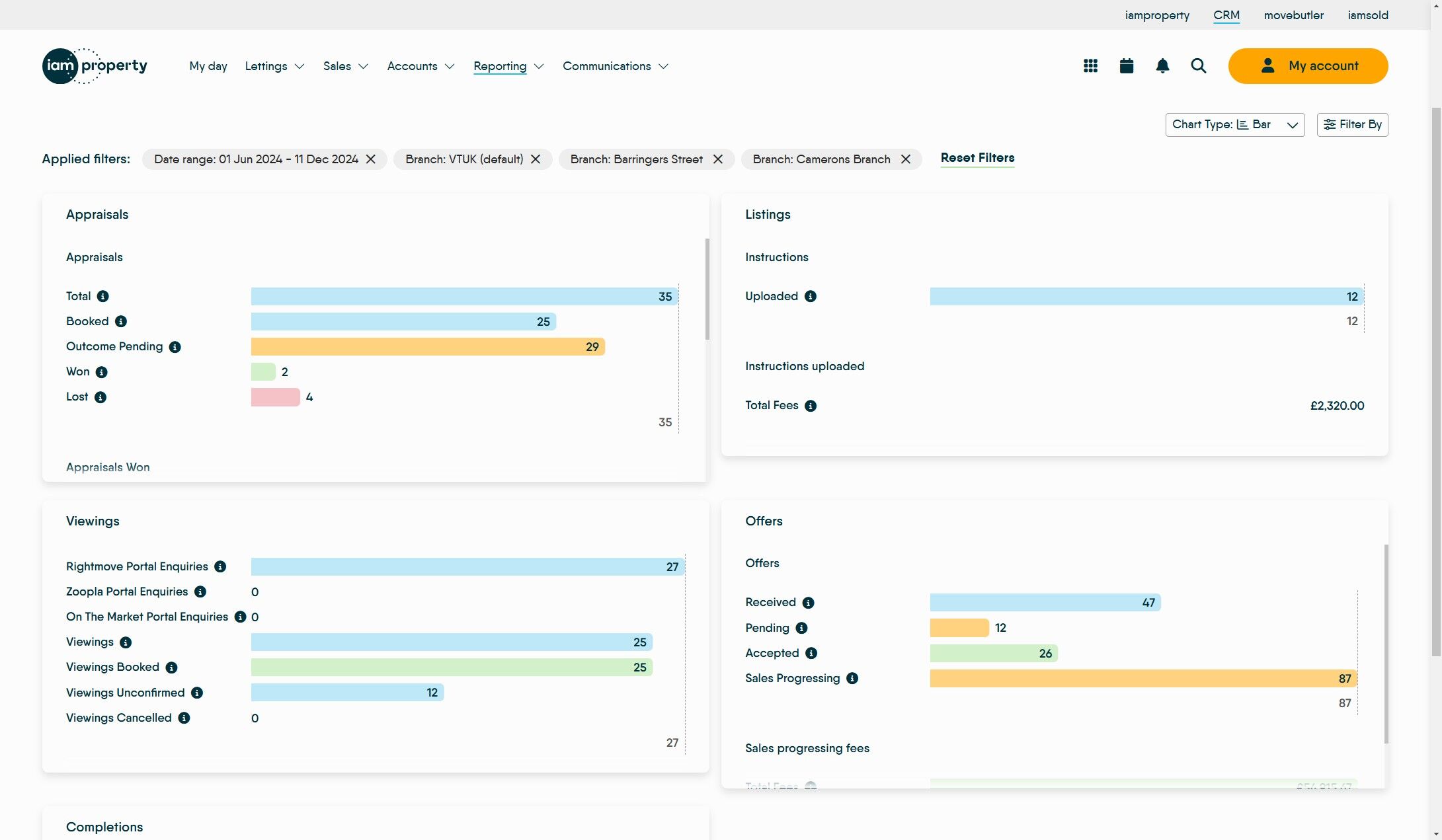
Task: Click info icon beside Sales Progressing
Action: [x=852, y=679]
